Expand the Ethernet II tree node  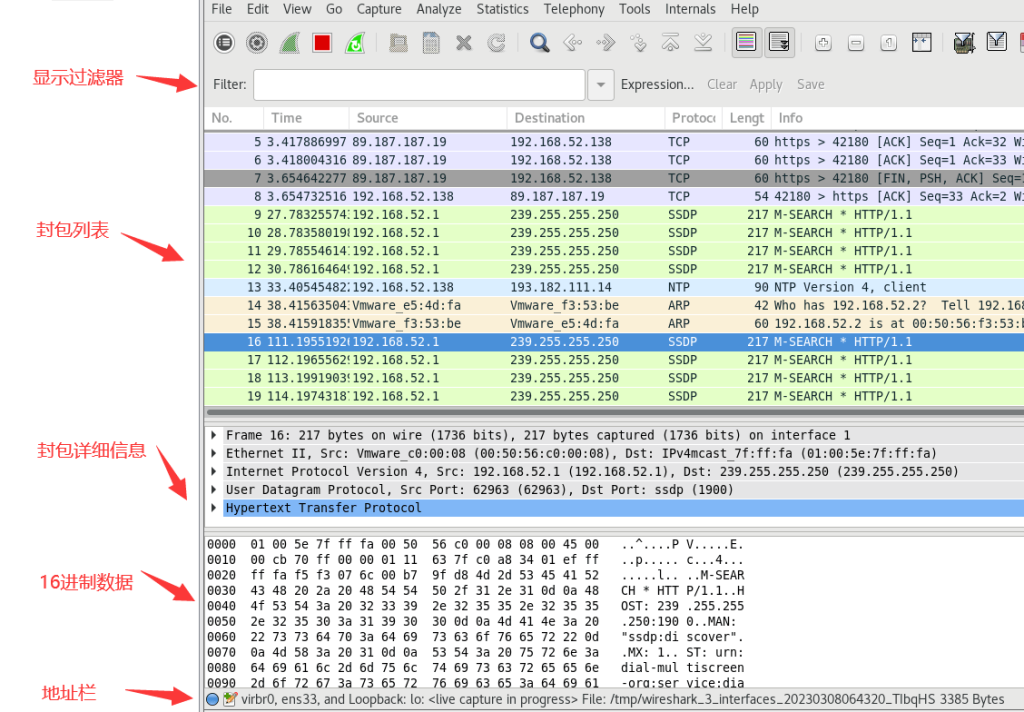point(214,453)
